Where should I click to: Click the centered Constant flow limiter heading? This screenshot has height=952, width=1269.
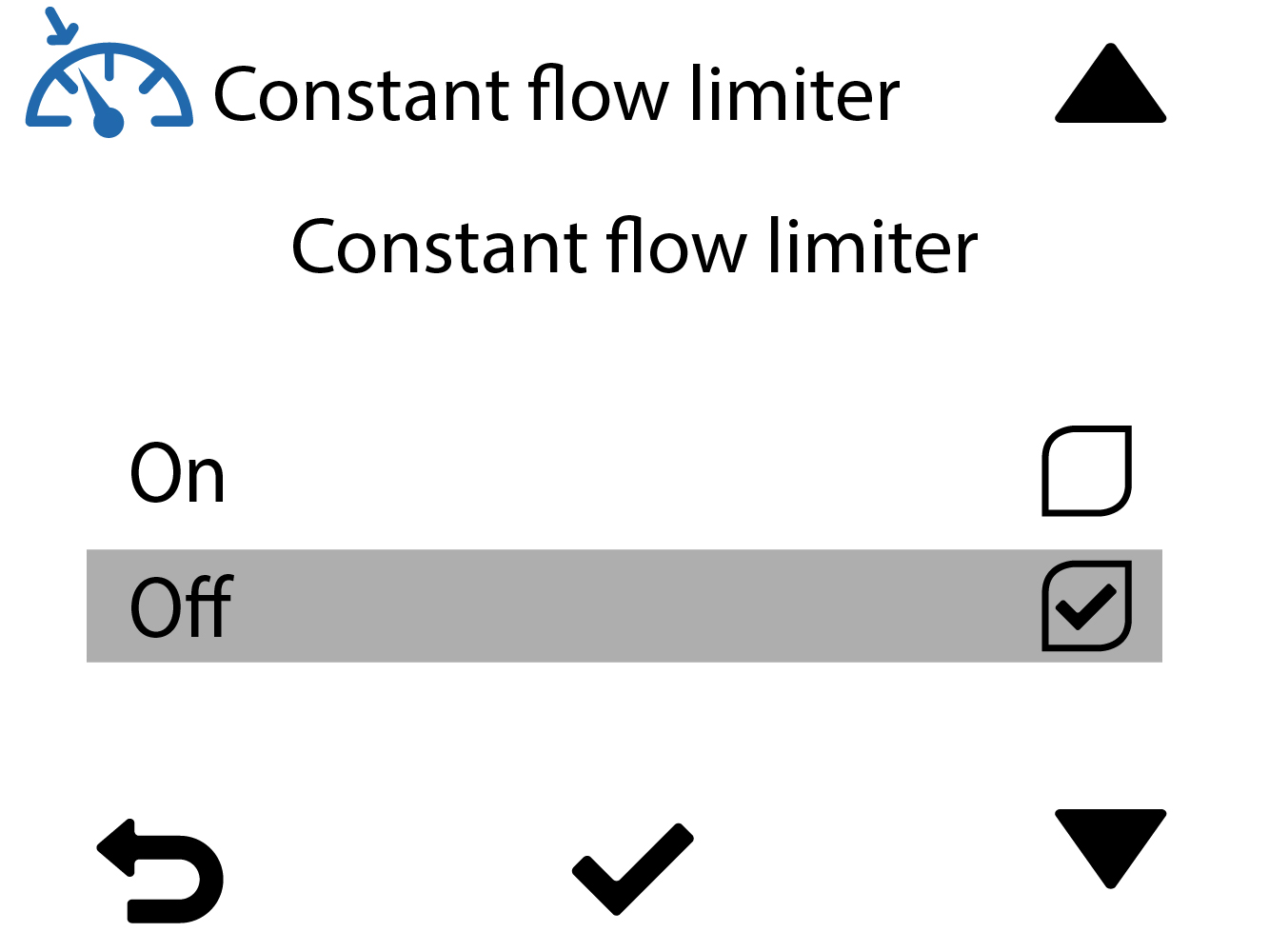[x=634, y=247]
